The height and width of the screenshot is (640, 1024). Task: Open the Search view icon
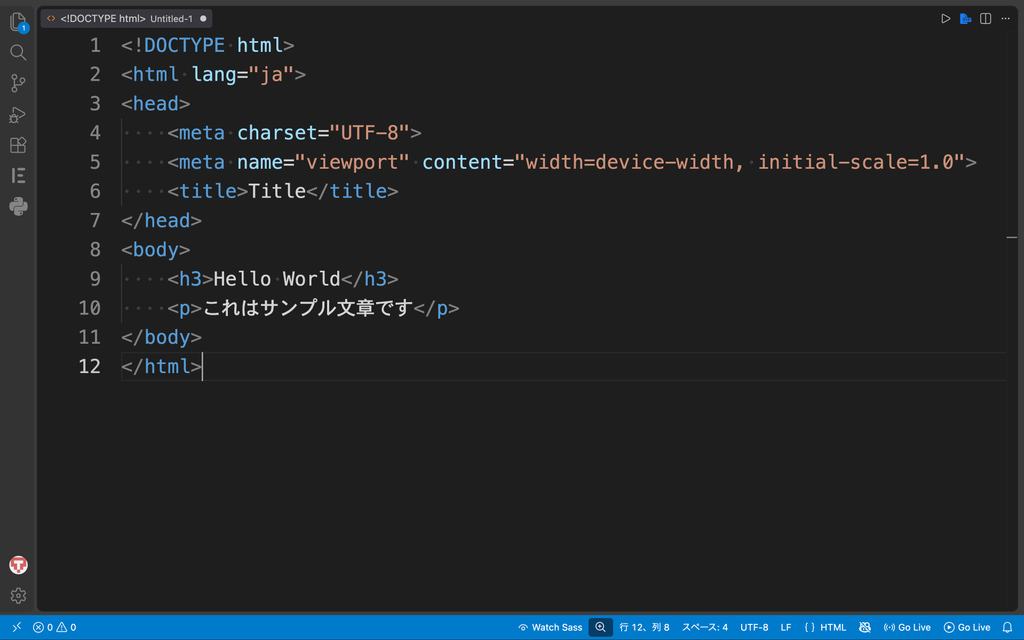pos(18,52)
